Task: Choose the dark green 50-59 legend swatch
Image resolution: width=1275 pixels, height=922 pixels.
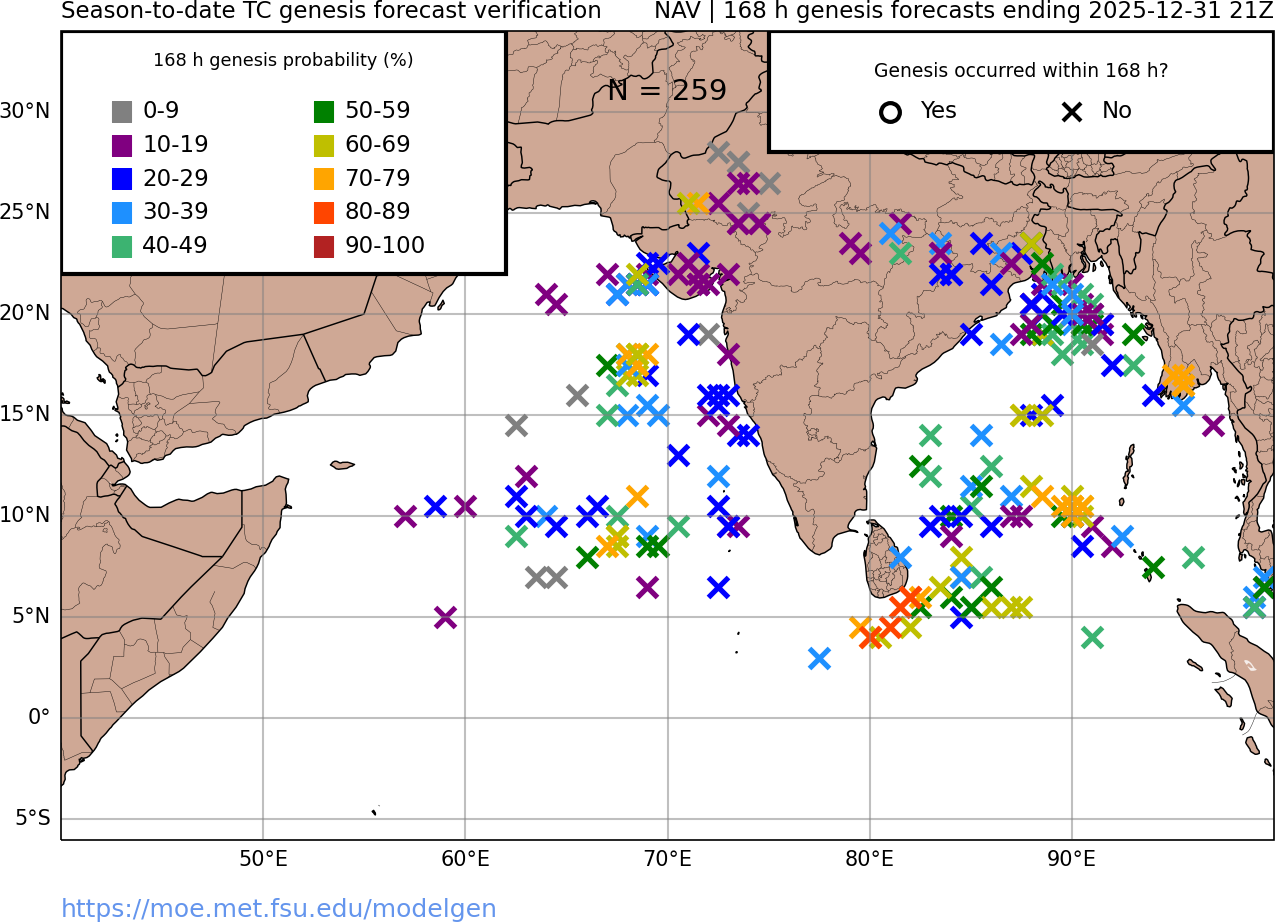Action: tap(324, 112)
